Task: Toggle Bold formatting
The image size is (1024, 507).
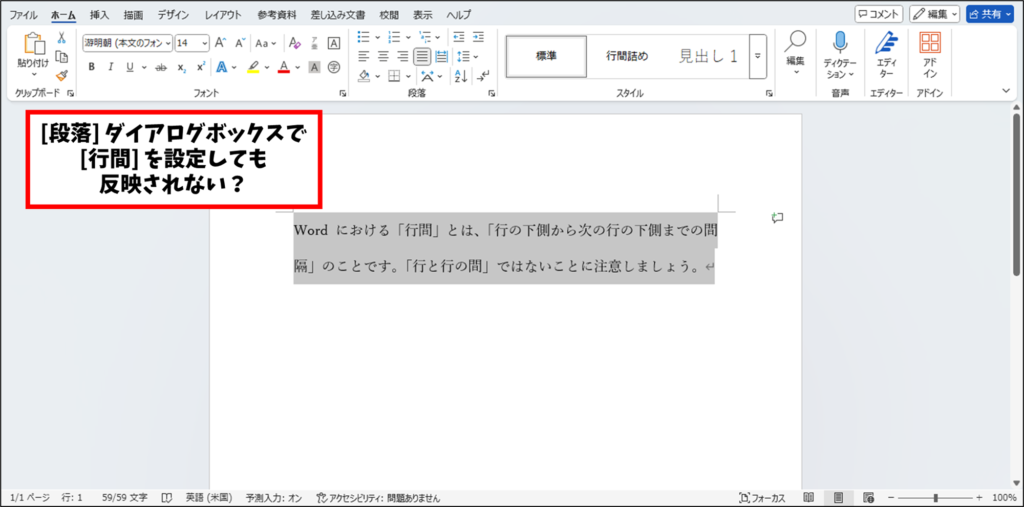Action: (x=91, y=67)
